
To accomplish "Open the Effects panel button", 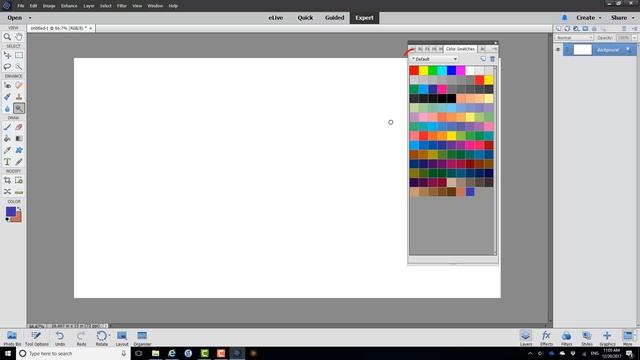I will click(546, 338).
